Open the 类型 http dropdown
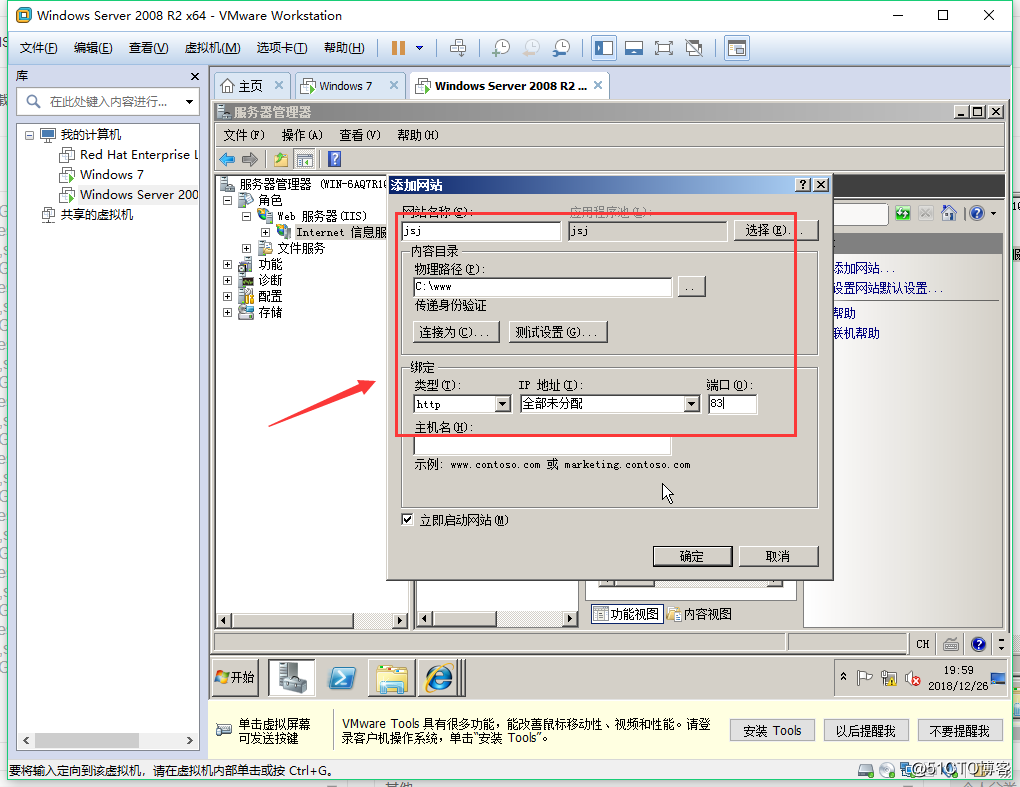 coord(502,405)
